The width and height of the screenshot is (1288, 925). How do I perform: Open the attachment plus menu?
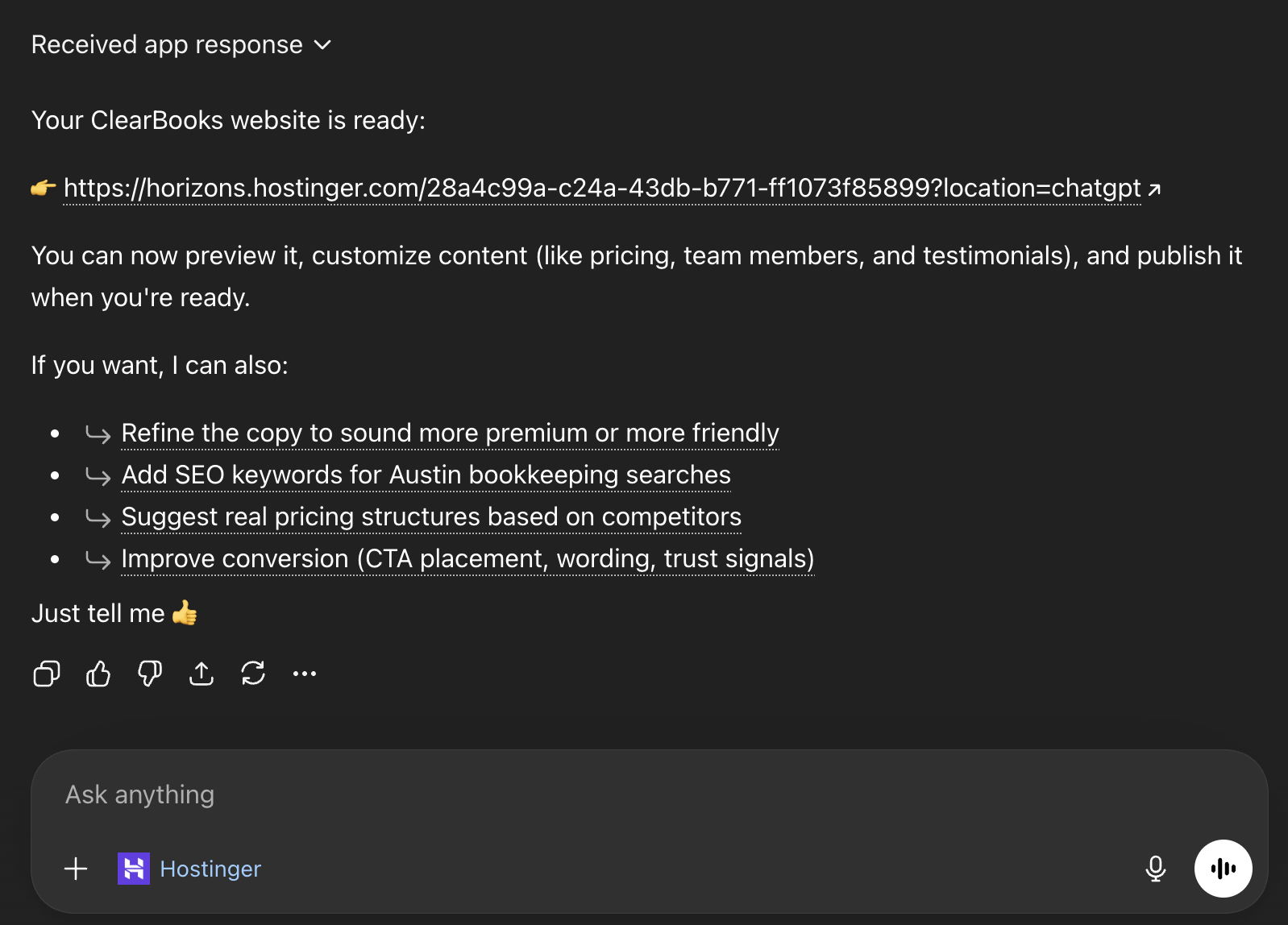coord(75,869)
